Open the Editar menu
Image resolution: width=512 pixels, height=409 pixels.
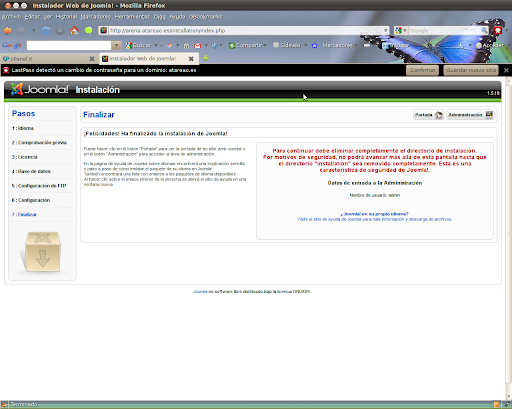(x=32, y=17)
